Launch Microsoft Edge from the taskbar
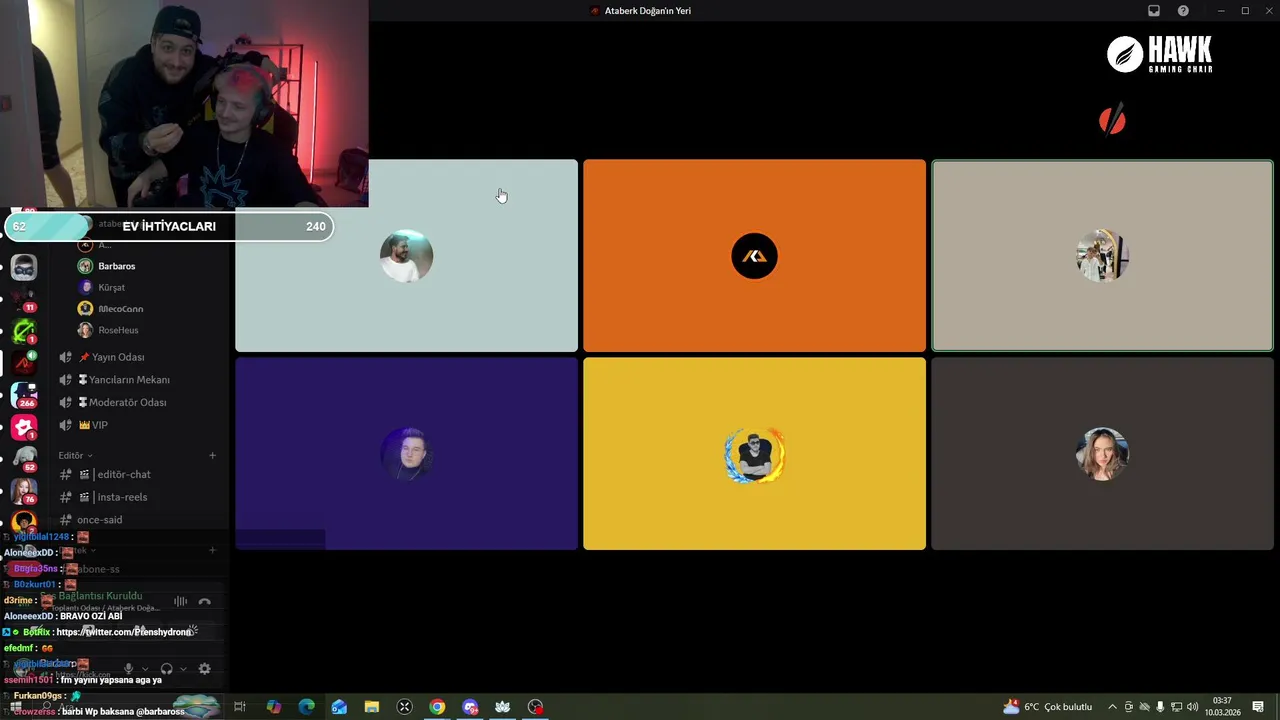The image size is (1280, 720). [306, 707]
